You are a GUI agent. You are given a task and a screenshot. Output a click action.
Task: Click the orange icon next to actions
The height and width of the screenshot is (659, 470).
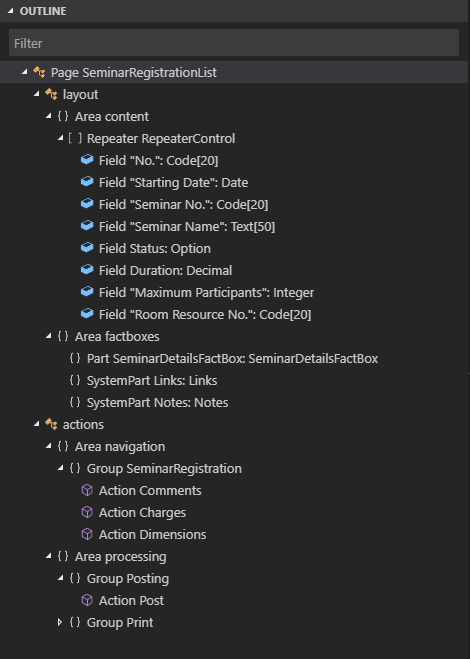click(51, 424)
